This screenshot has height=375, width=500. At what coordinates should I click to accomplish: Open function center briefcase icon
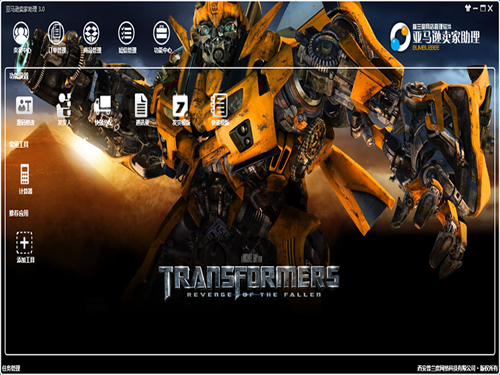coord(162,33)
